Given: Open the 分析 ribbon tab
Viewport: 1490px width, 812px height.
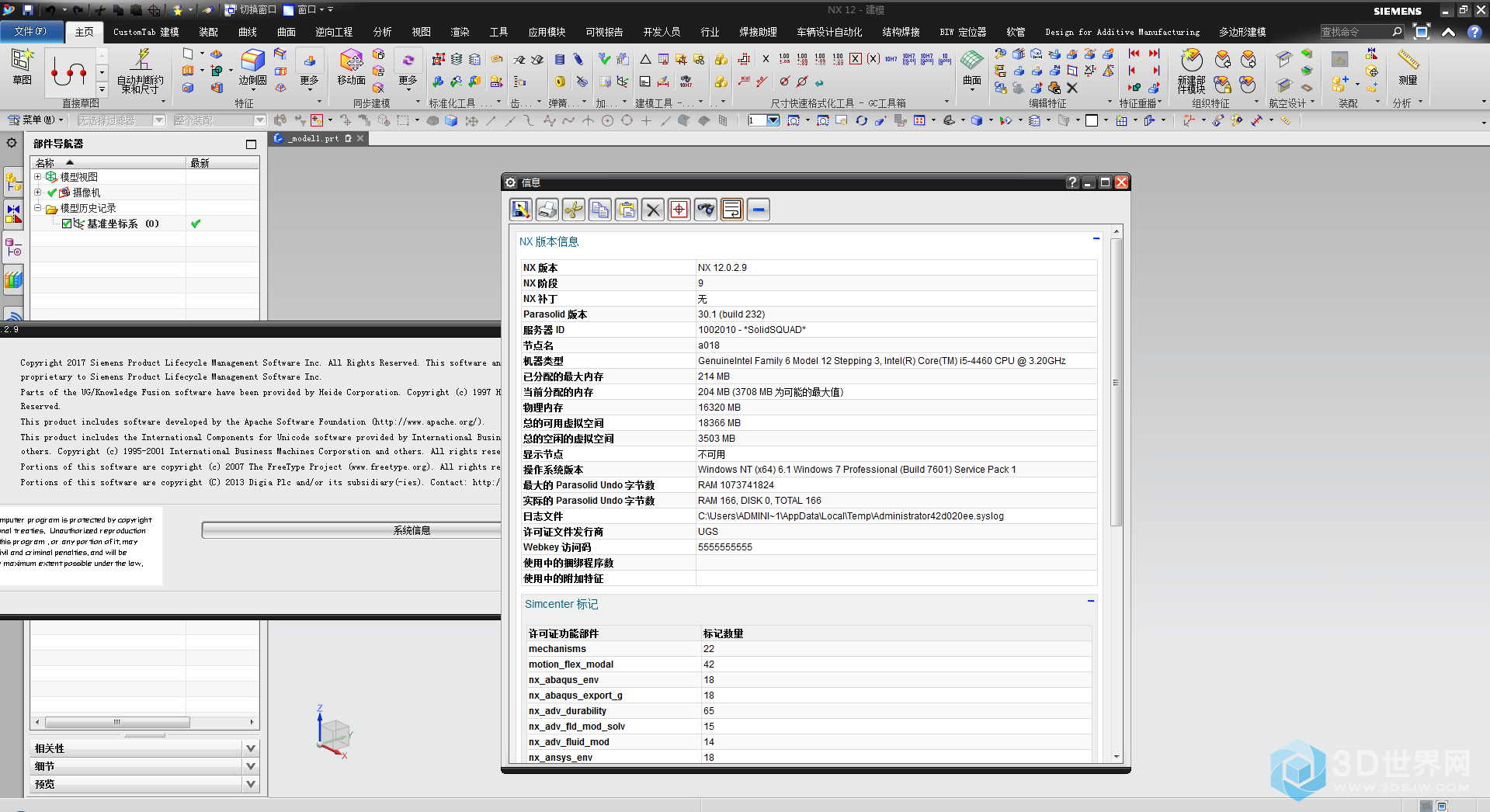Looking at the screenshot, I should (382, 32).
